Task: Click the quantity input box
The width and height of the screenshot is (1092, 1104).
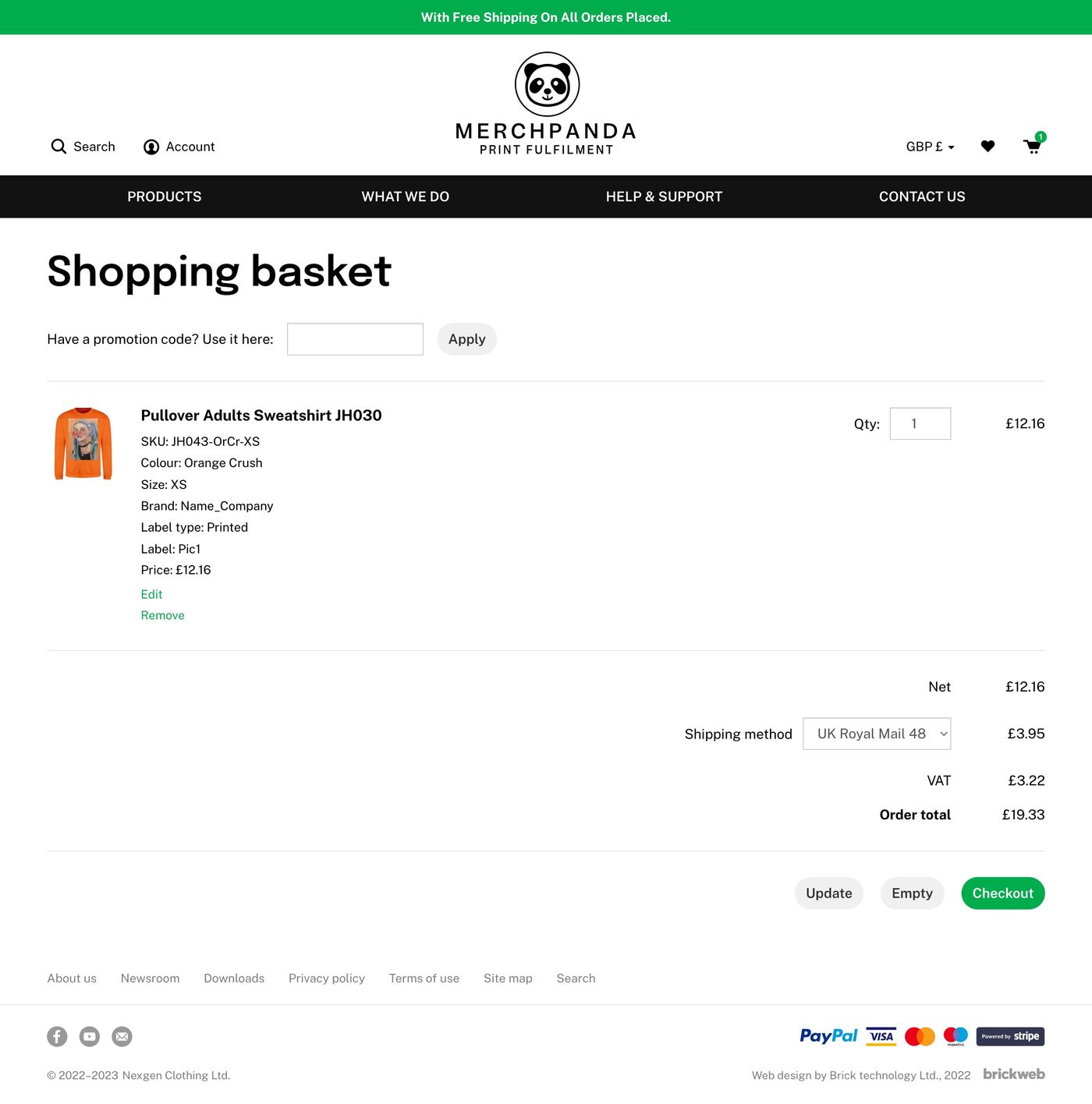Action: [x=920, y=423]
